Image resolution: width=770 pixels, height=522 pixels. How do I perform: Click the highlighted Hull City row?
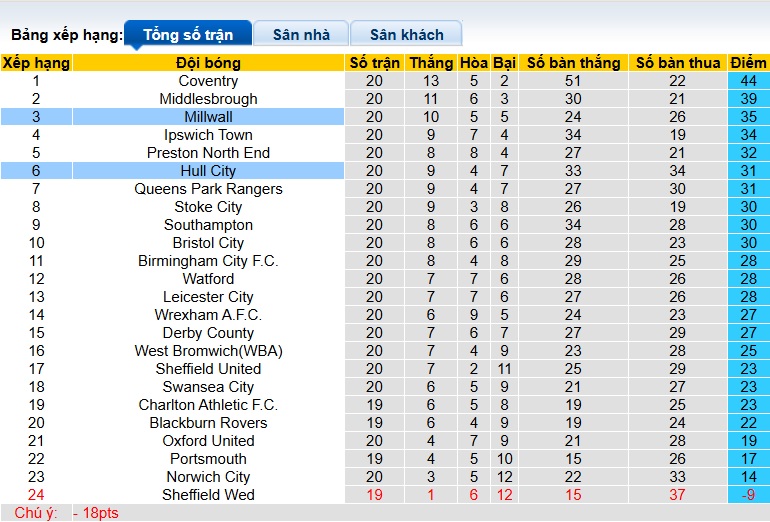[208, 171]
